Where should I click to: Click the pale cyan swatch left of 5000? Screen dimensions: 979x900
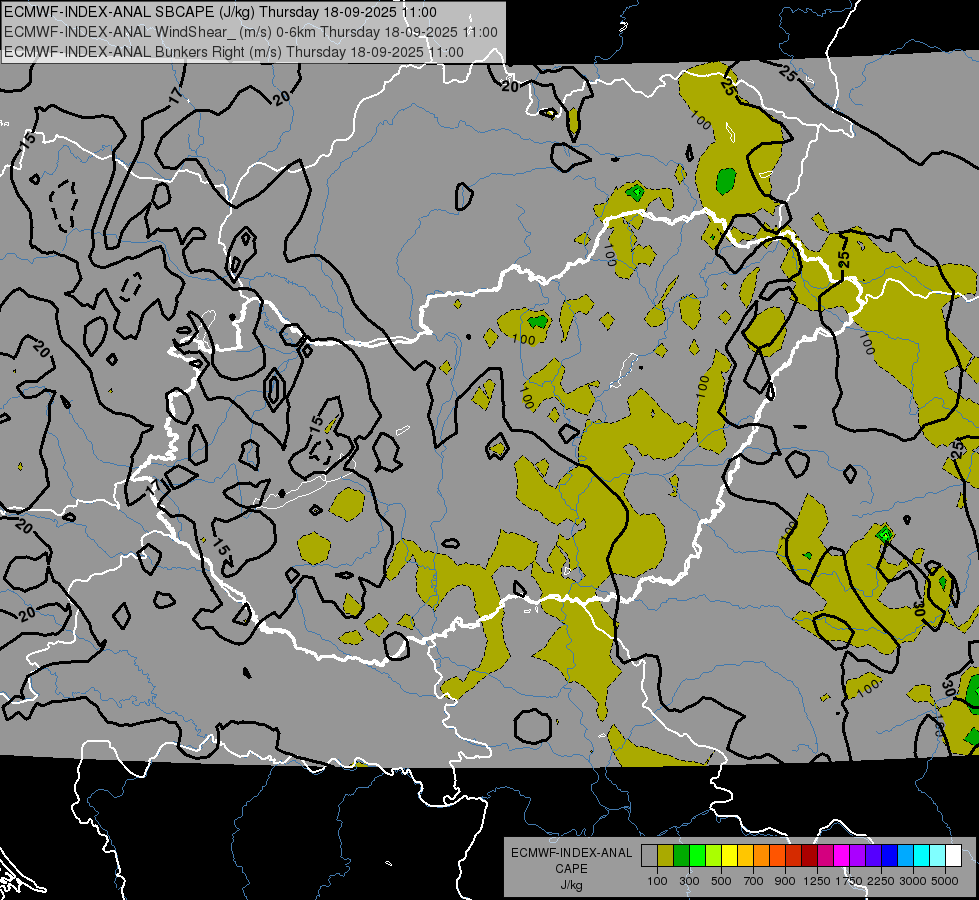pyautogui.click(x=938, y=856)
